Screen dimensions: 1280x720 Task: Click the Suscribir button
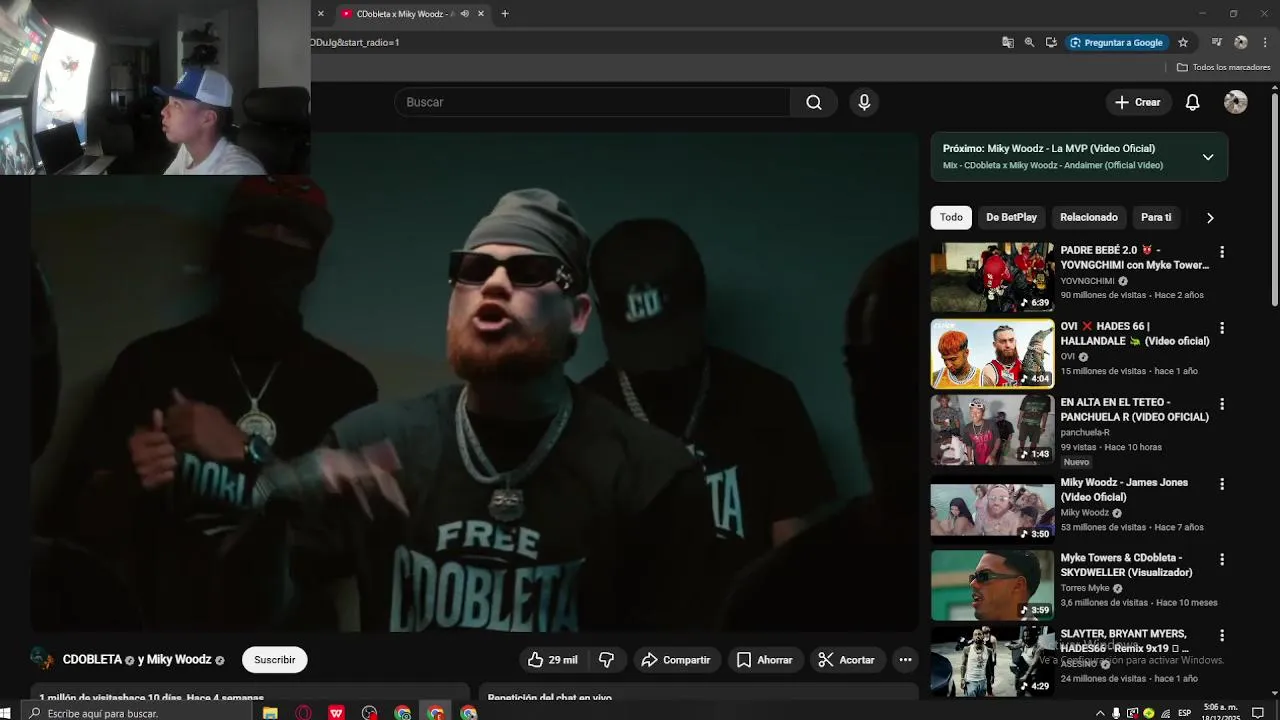point(275,660)
